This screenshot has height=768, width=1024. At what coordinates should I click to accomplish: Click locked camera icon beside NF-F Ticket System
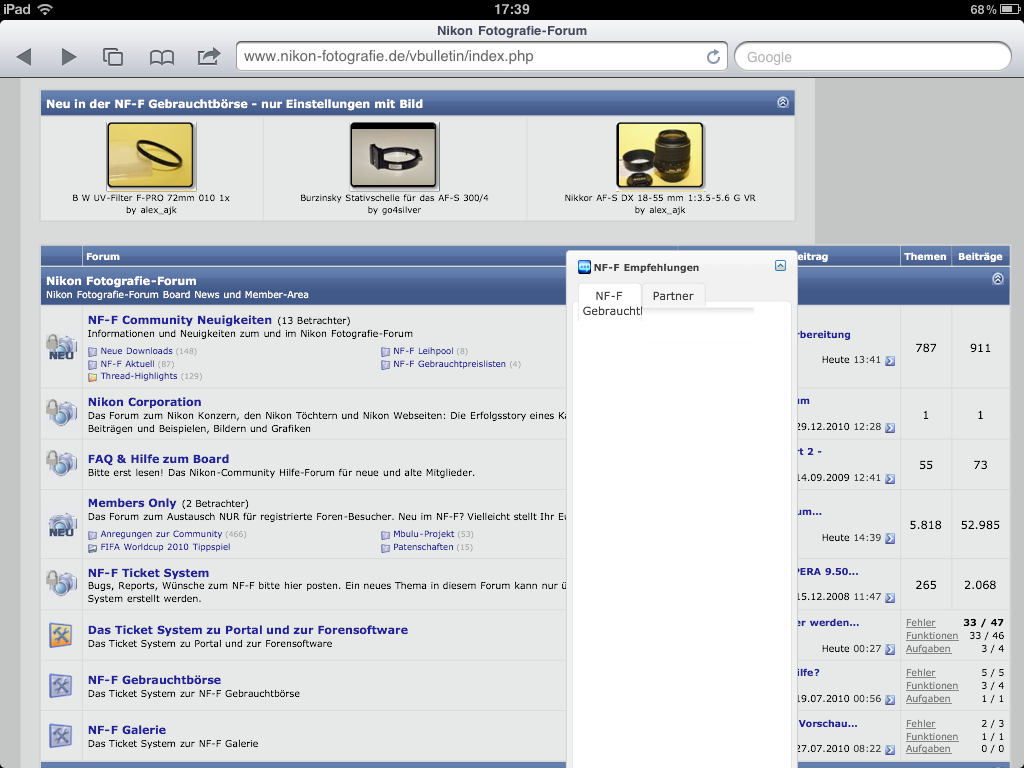(61, 582)
